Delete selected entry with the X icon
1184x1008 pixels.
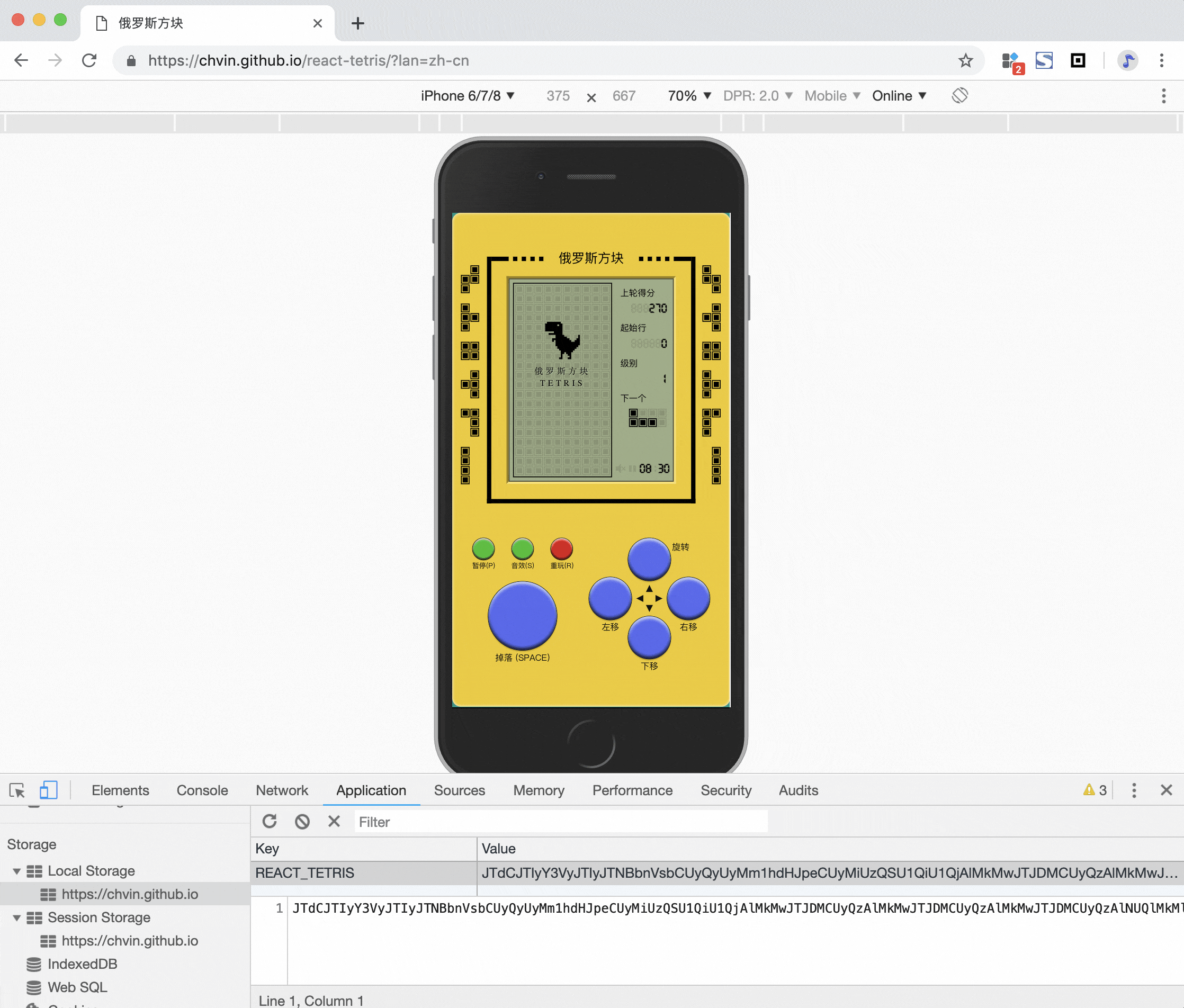coord(334,822)
